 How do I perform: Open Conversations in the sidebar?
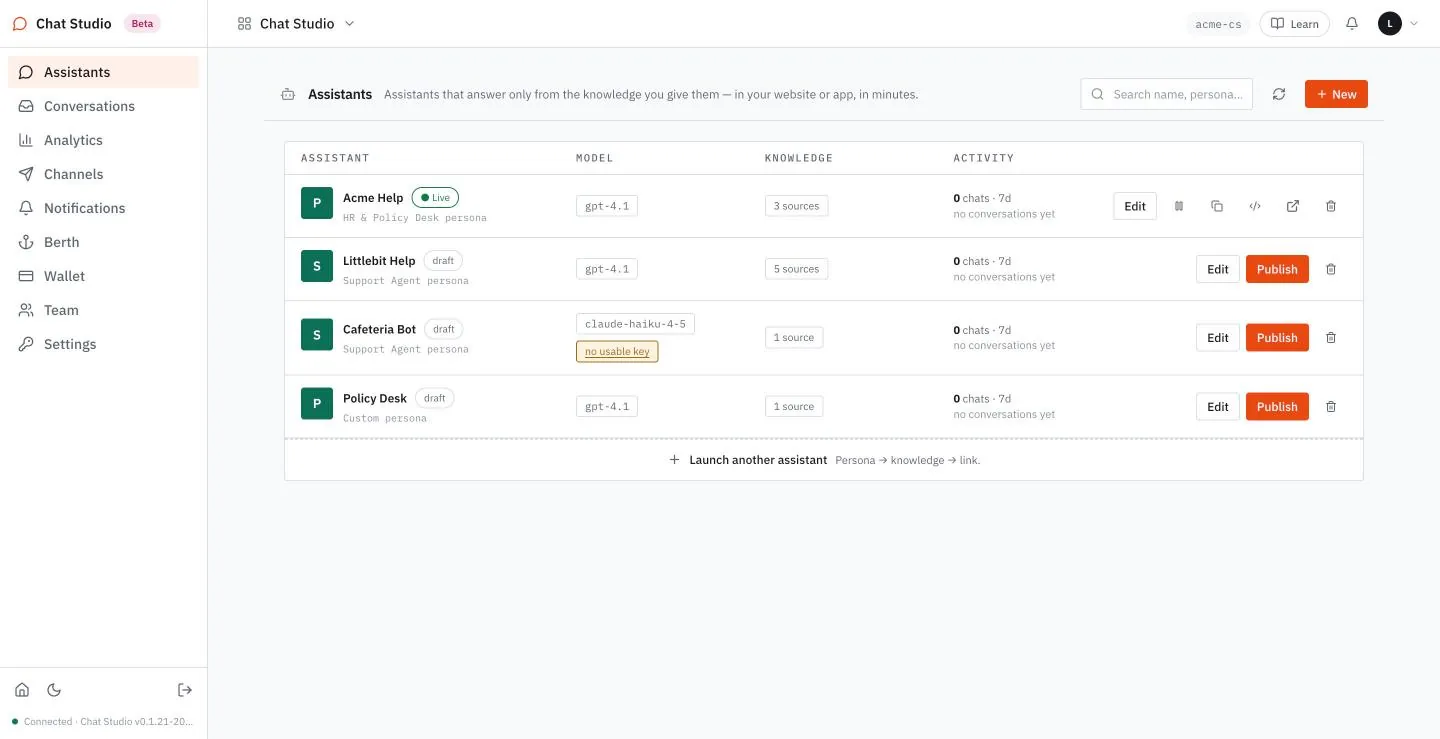104,106
